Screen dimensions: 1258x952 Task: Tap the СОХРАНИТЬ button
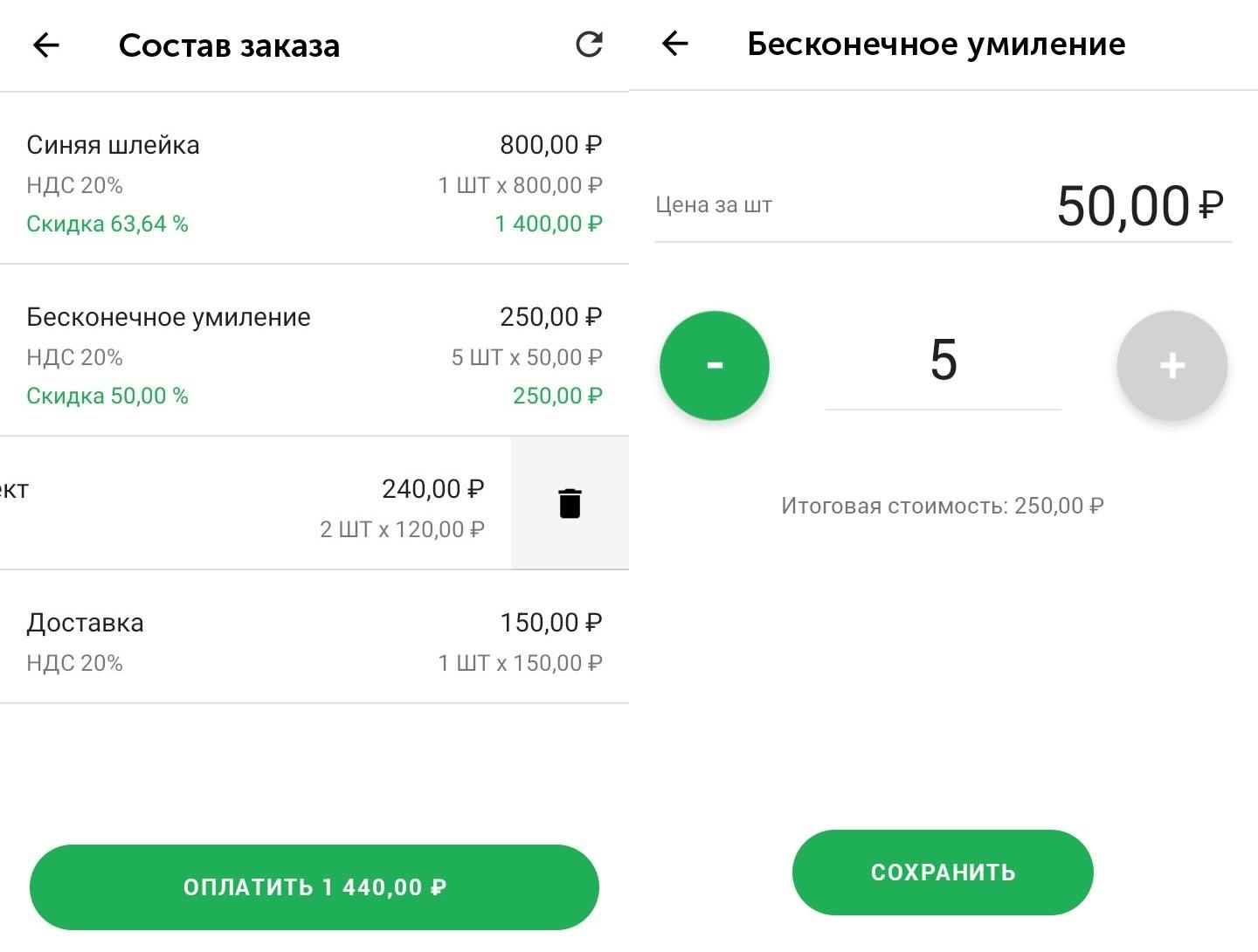[943, 873]
